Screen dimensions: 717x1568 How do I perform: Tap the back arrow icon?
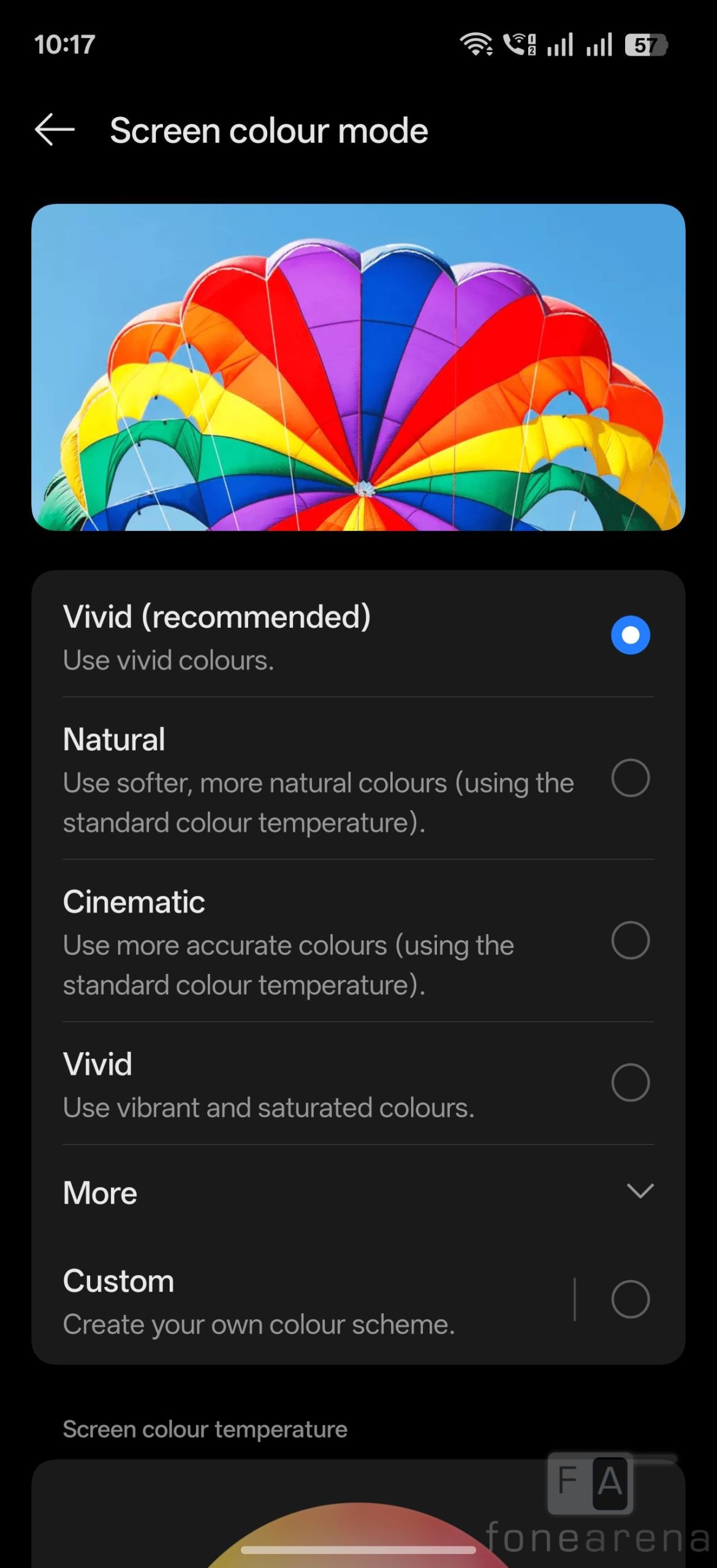coord(55,130)
